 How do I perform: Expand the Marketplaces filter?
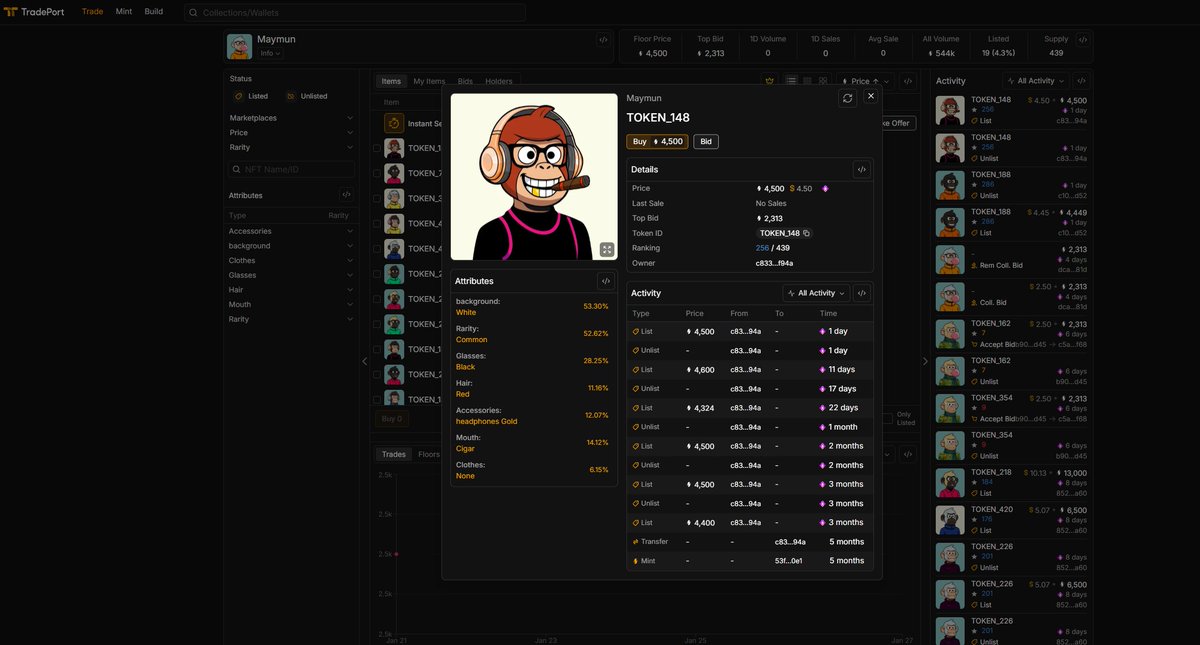[291, 118]
